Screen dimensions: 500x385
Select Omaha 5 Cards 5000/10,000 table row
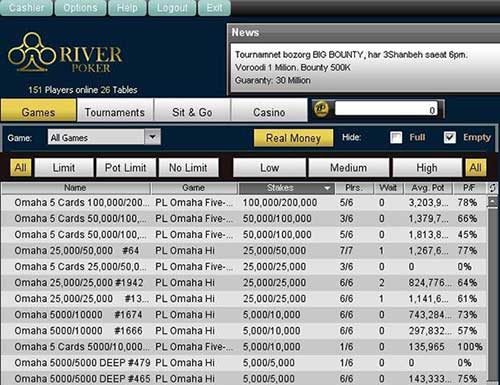coord(243,347)
